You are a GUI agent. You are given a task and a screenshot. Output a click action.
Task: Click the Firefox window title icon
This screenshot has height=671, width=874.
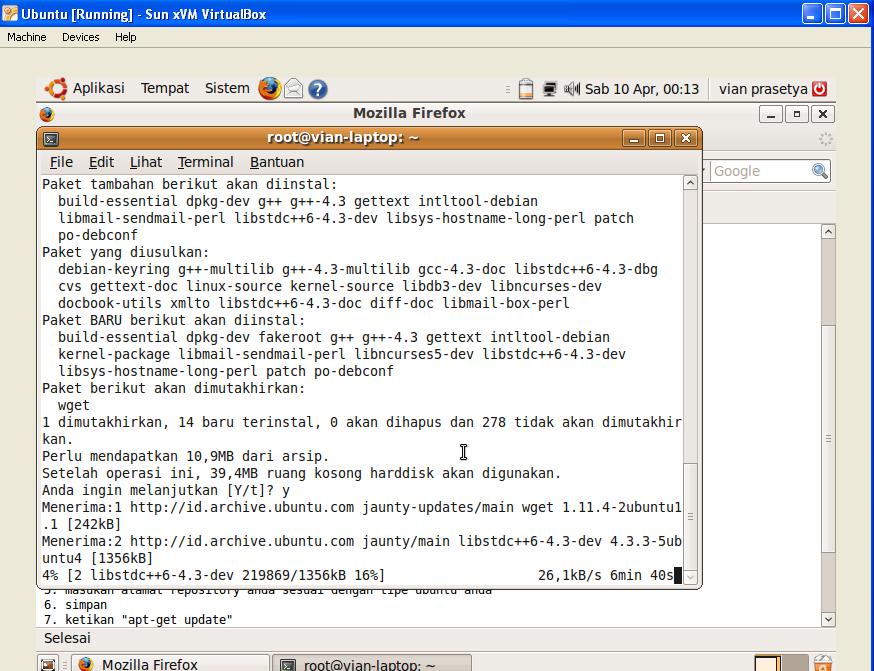pos(47,114)
